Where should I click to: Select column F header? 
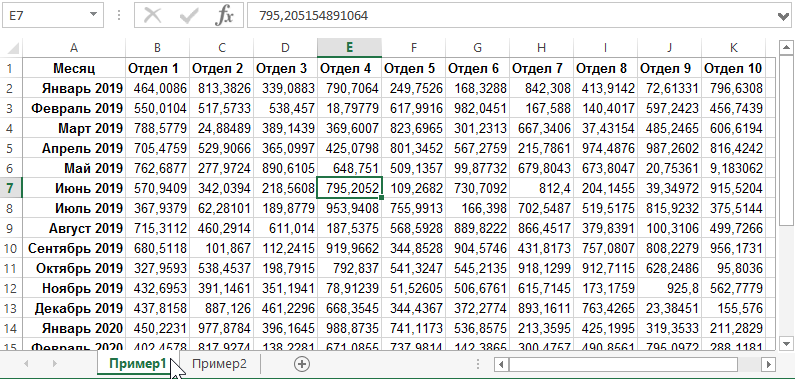[x=413, y=48]
